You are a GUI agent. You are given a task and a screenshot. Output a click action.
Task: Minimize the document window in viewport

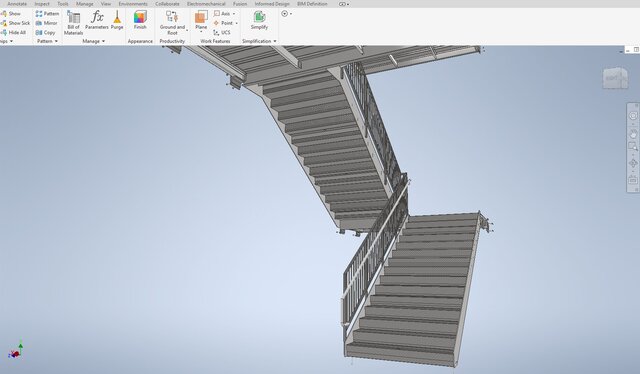click(x=628, y=50)
